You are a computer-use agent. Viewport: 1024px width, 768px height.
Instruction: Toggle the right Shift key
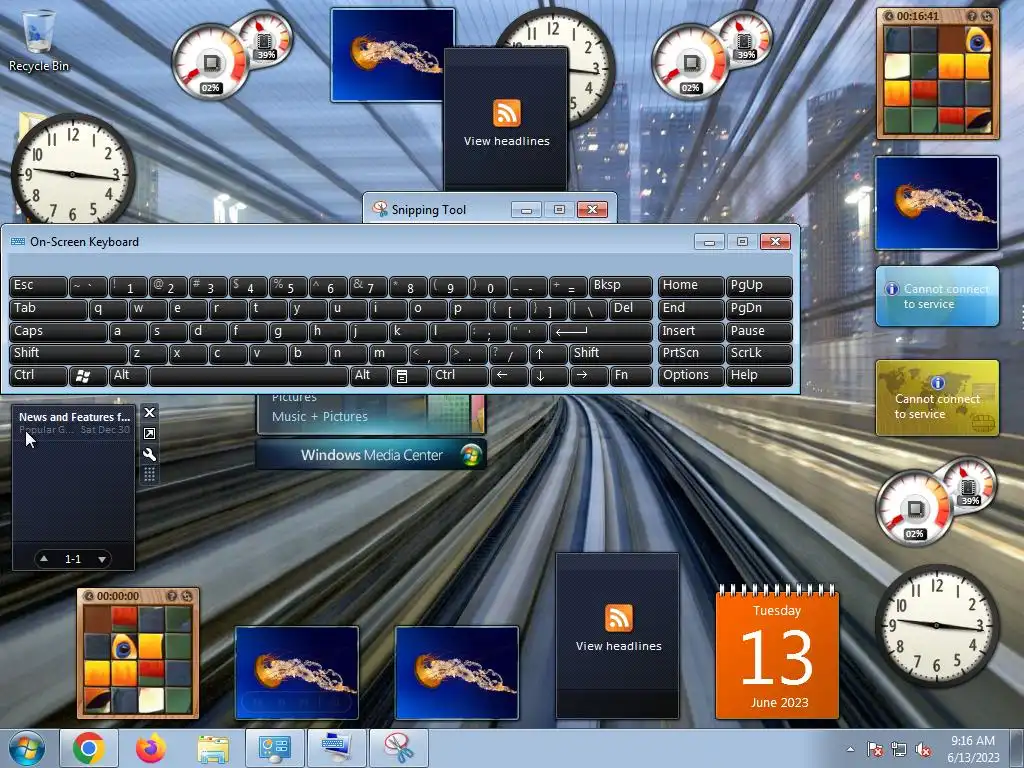pyautogui.click(x=611, y=353)
